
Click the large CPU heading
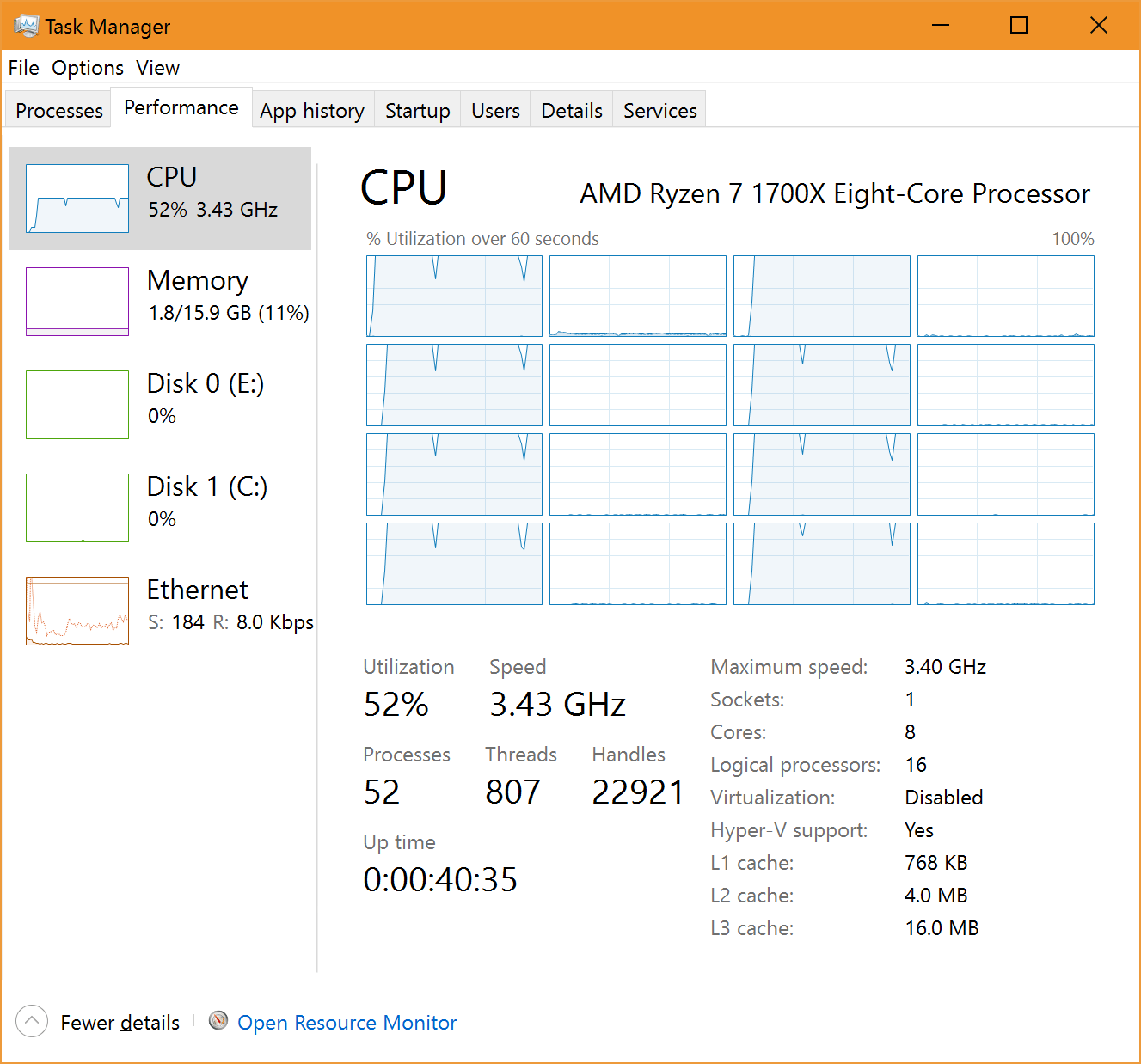click(x=404, y=187)
